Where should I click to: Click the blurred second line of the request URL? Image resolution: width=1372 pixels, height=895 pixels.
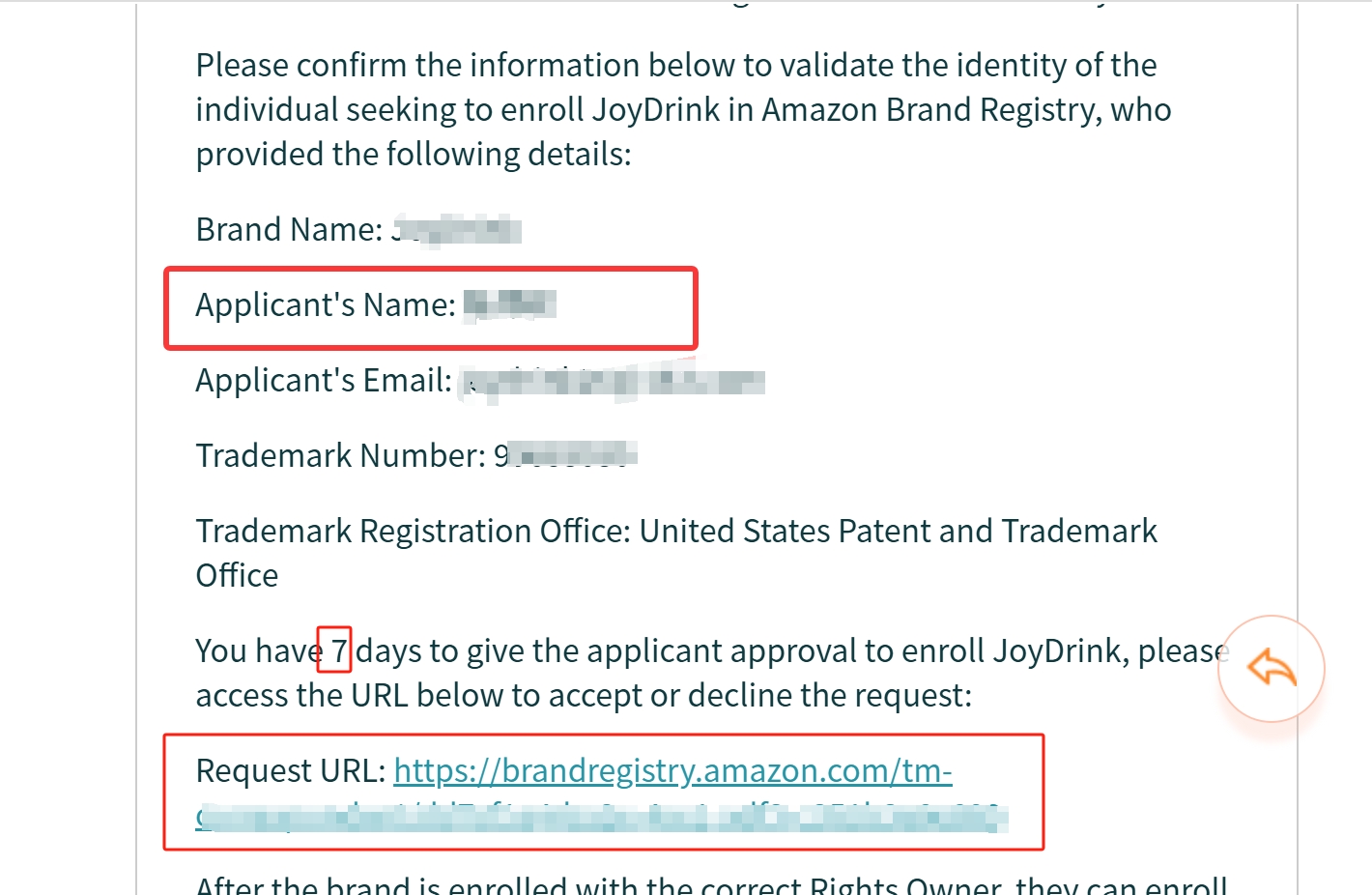(x=601, y=818)
